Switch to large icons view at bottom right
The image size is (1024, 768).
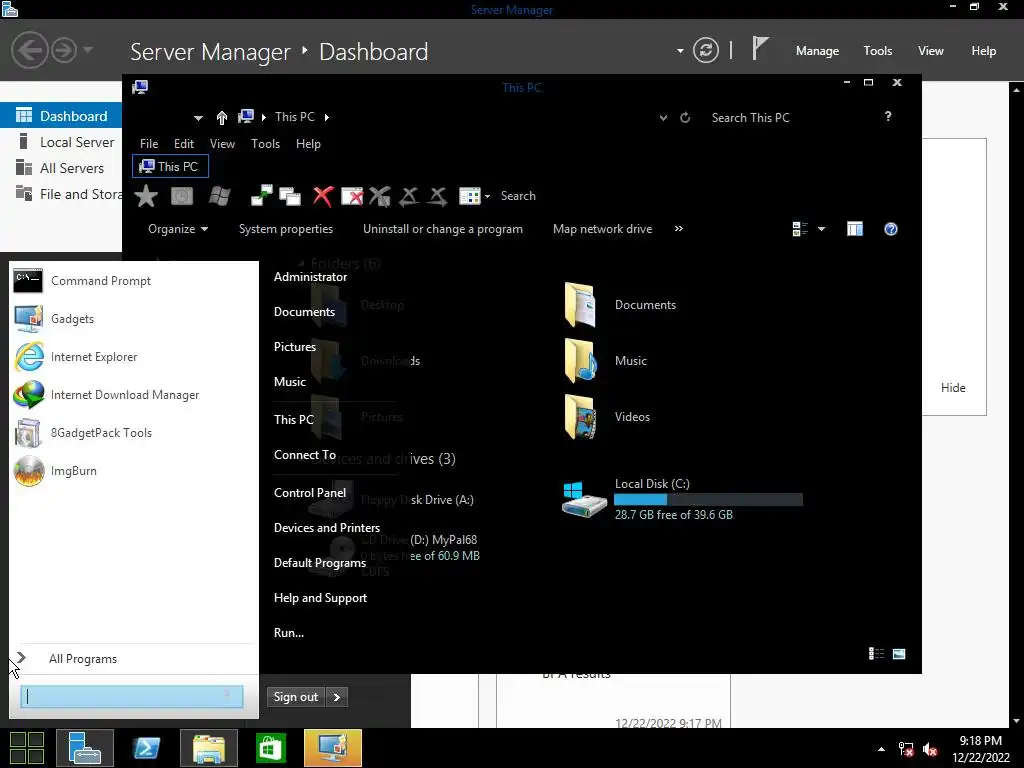(899, 654)
